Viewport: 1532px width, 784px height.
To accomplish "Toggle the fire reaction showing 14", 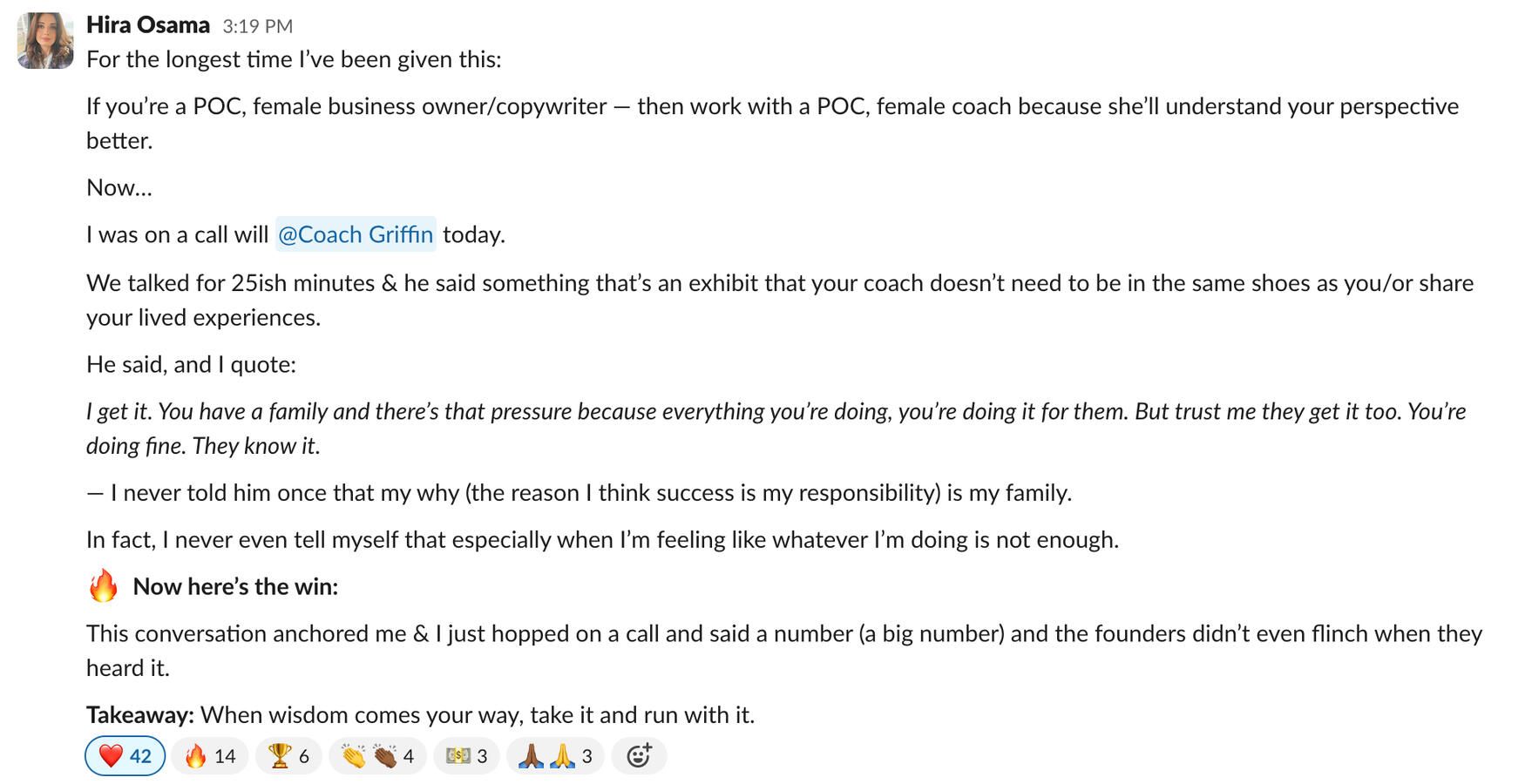I will coord(210,756).
